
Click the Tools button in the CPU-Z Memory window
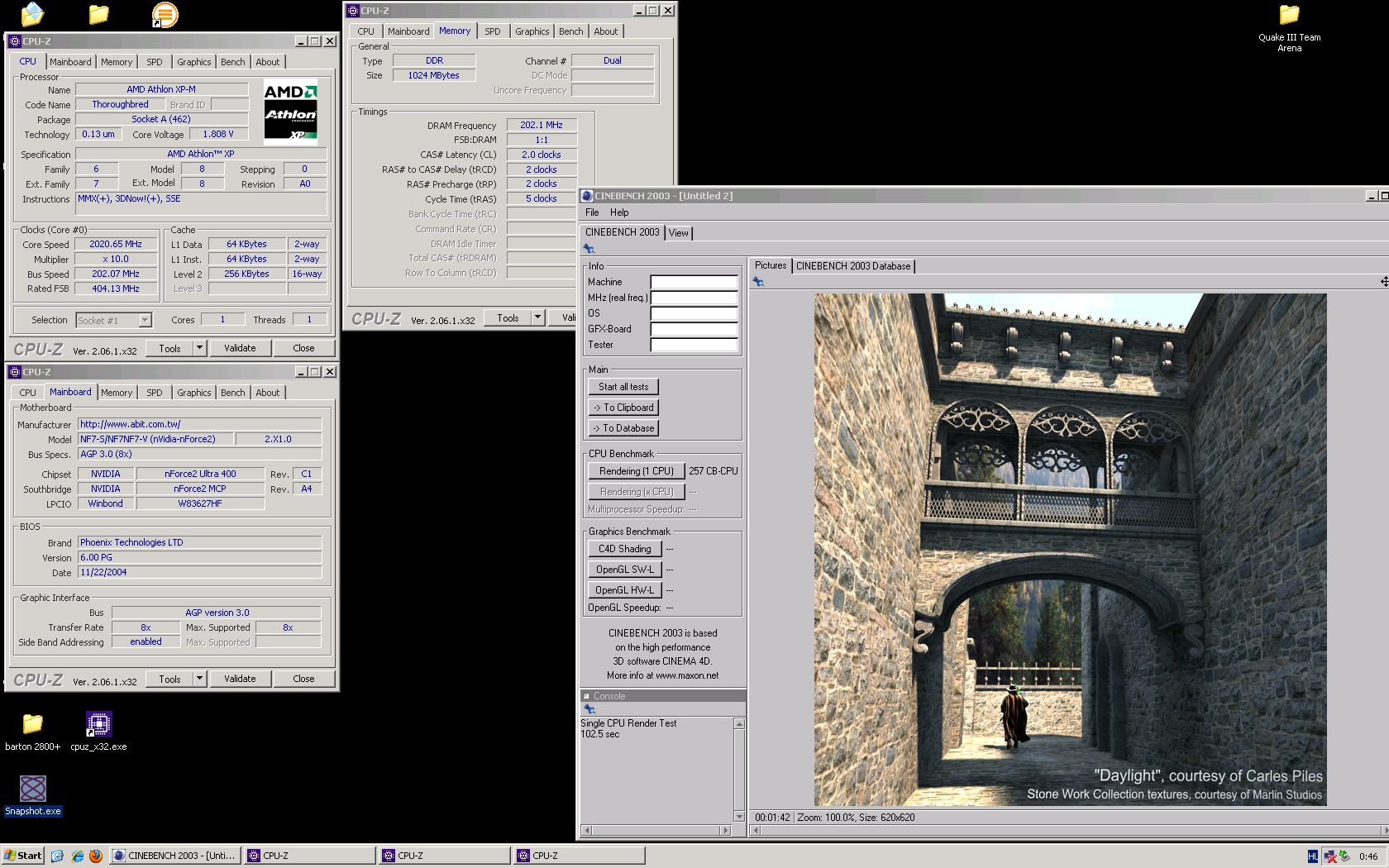[x=508, y=317]
